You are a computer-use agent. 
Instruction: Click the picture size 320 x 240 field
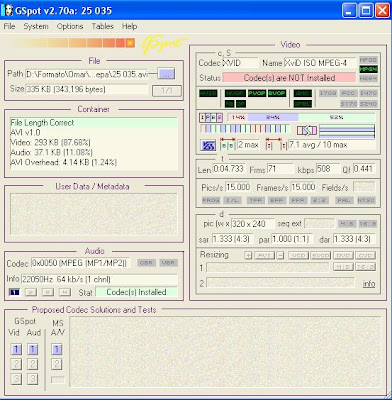[252, 224]
